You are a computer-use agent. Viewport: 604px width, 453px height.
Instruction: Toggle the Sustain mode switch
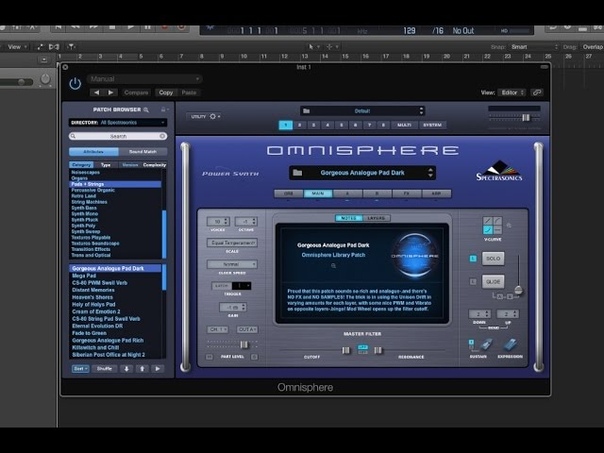point(471,344)
